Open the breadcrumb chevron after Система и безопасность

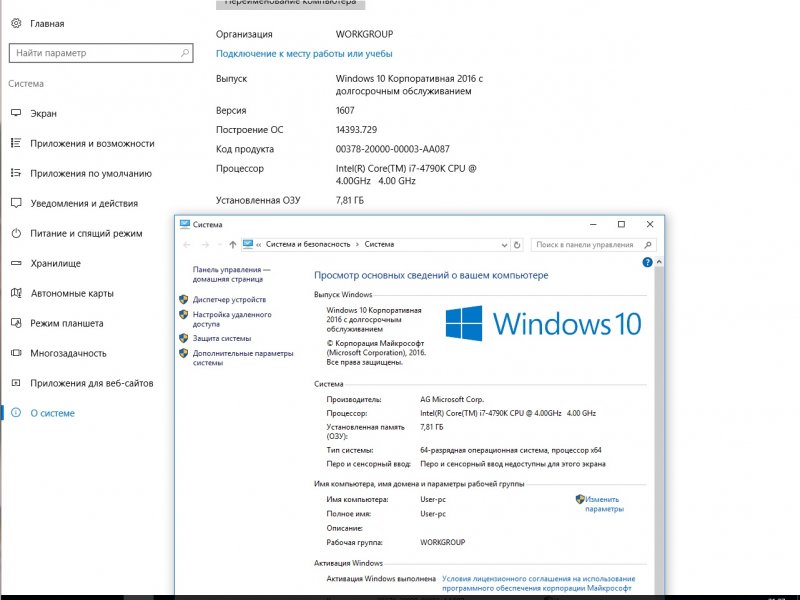point(357,244)
